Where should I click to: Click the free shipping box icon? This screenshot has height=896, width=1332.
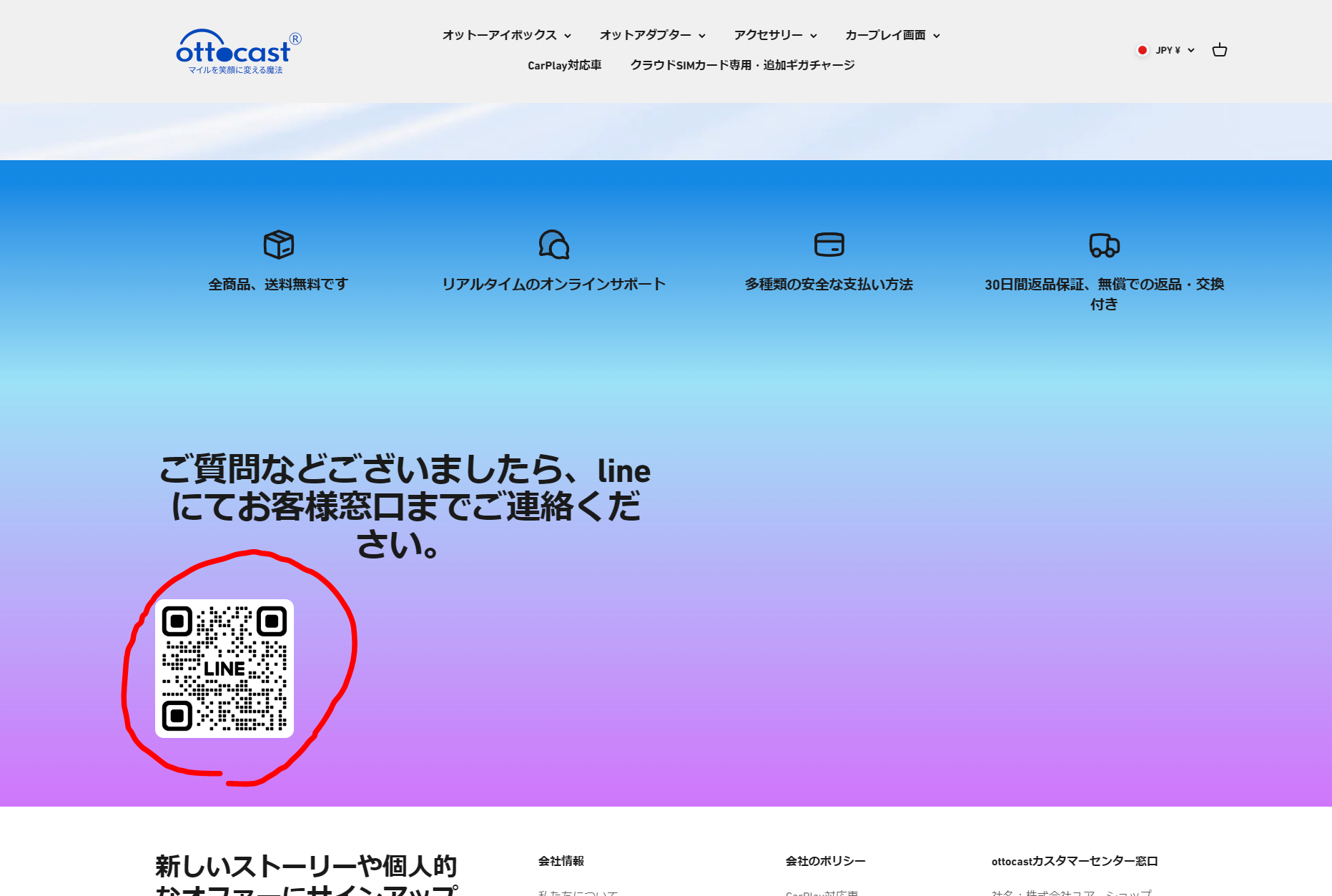point(279,245)
